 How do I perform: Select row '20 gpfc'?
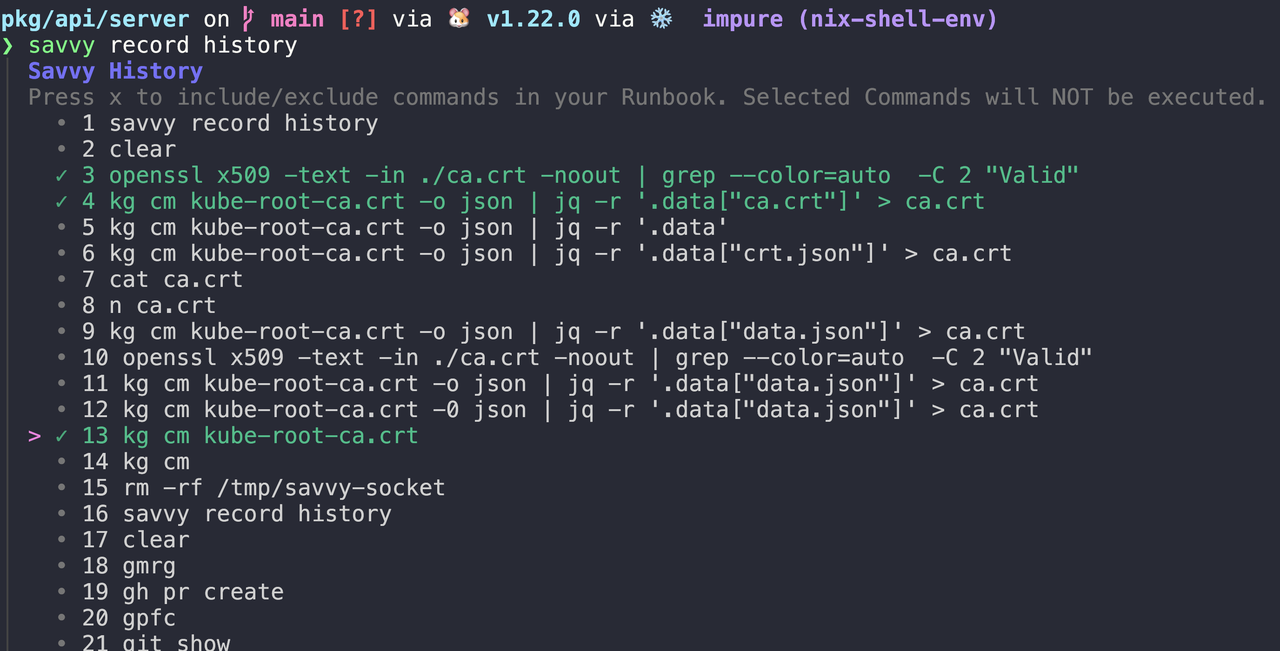(129, 617)
